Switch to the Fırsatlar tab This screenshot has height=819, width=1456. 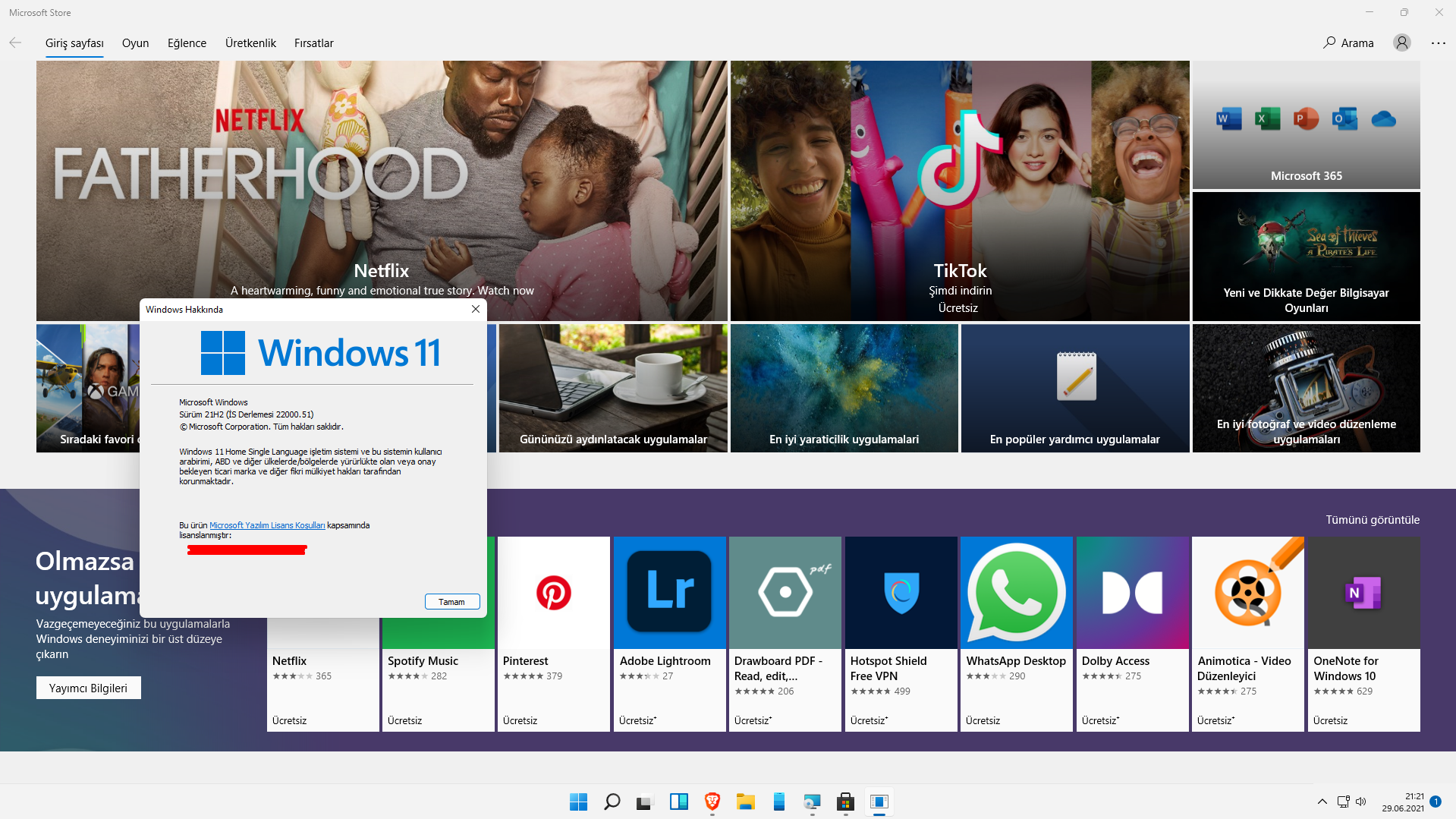(314, 43)
